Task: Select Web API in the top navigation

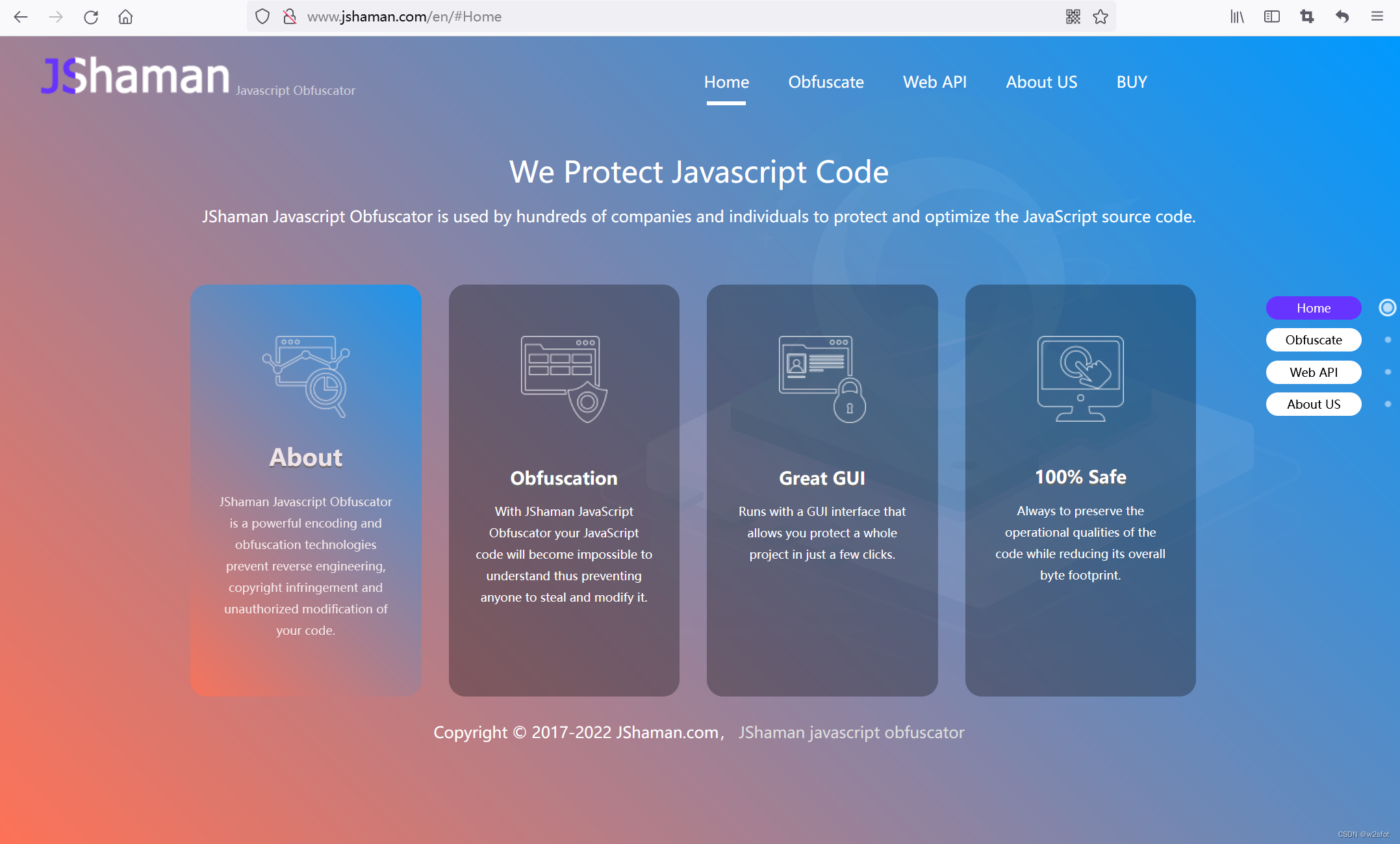Action: click(x=935, y=82)
